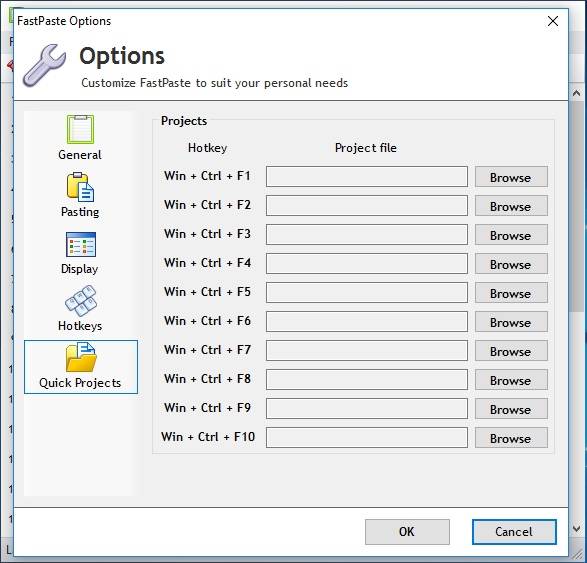This screenshot has width=587, height=563.
Task: Click the background scrollbar up arrow
Action: [577, 93]
